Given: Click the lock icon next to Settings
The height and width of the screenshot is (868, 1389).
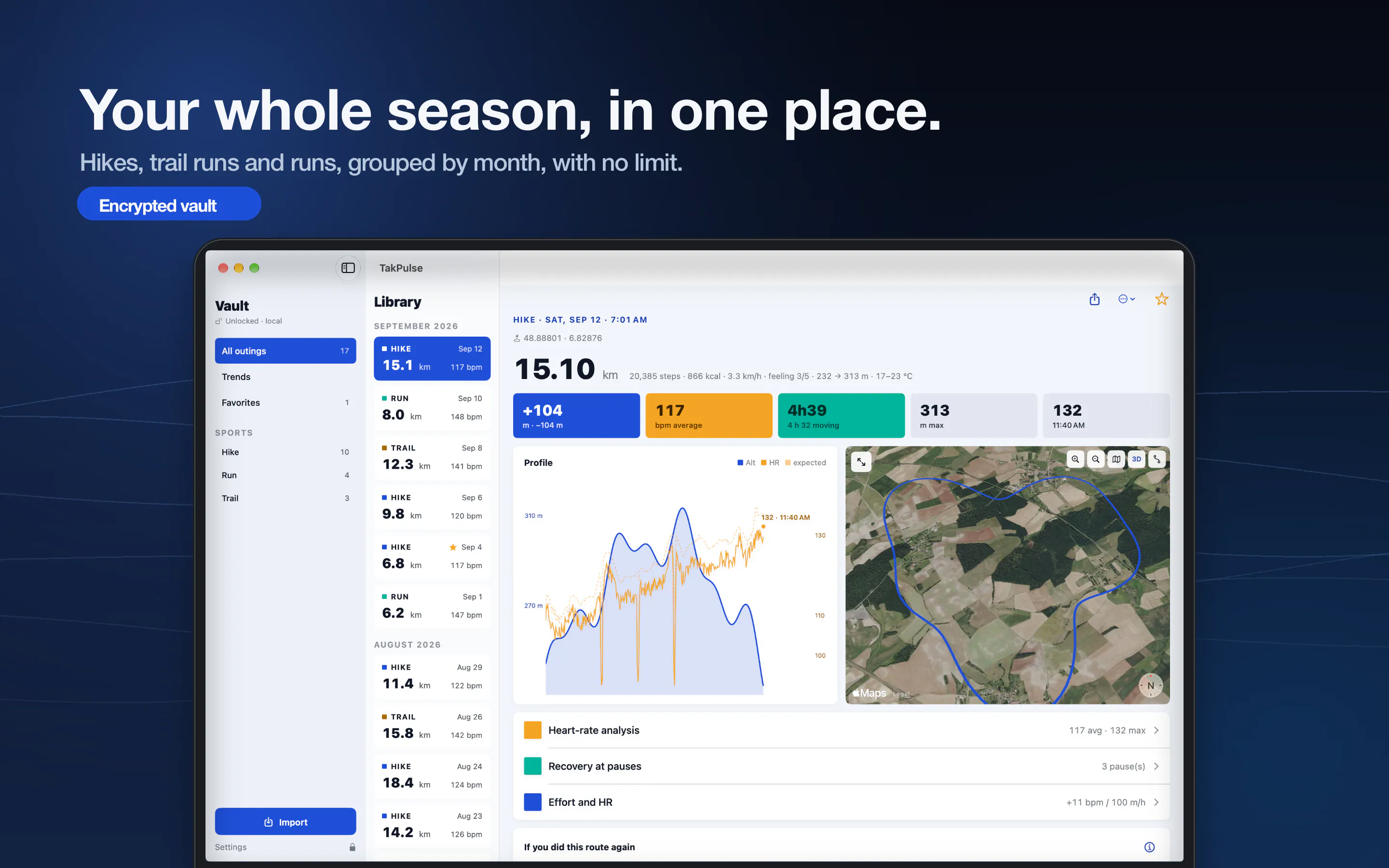Looking at the screenshot, I should pyautogui.click(x=353, y=847).
